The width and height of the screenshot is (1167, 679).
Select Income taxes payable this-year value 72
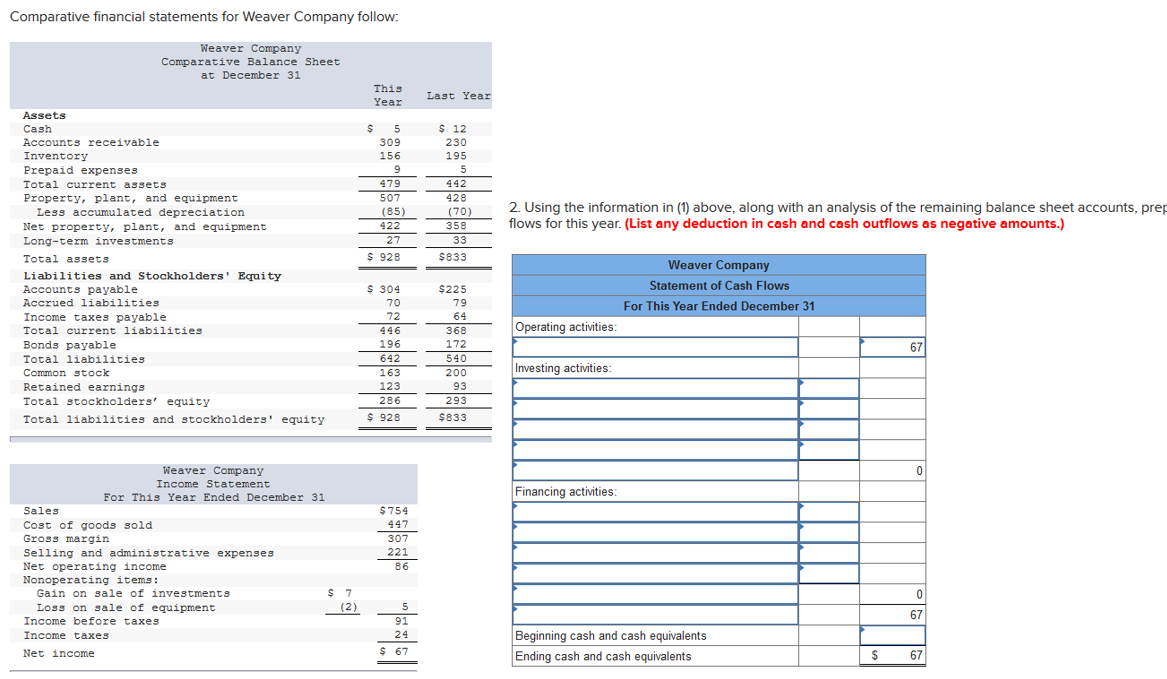point(393,316)
